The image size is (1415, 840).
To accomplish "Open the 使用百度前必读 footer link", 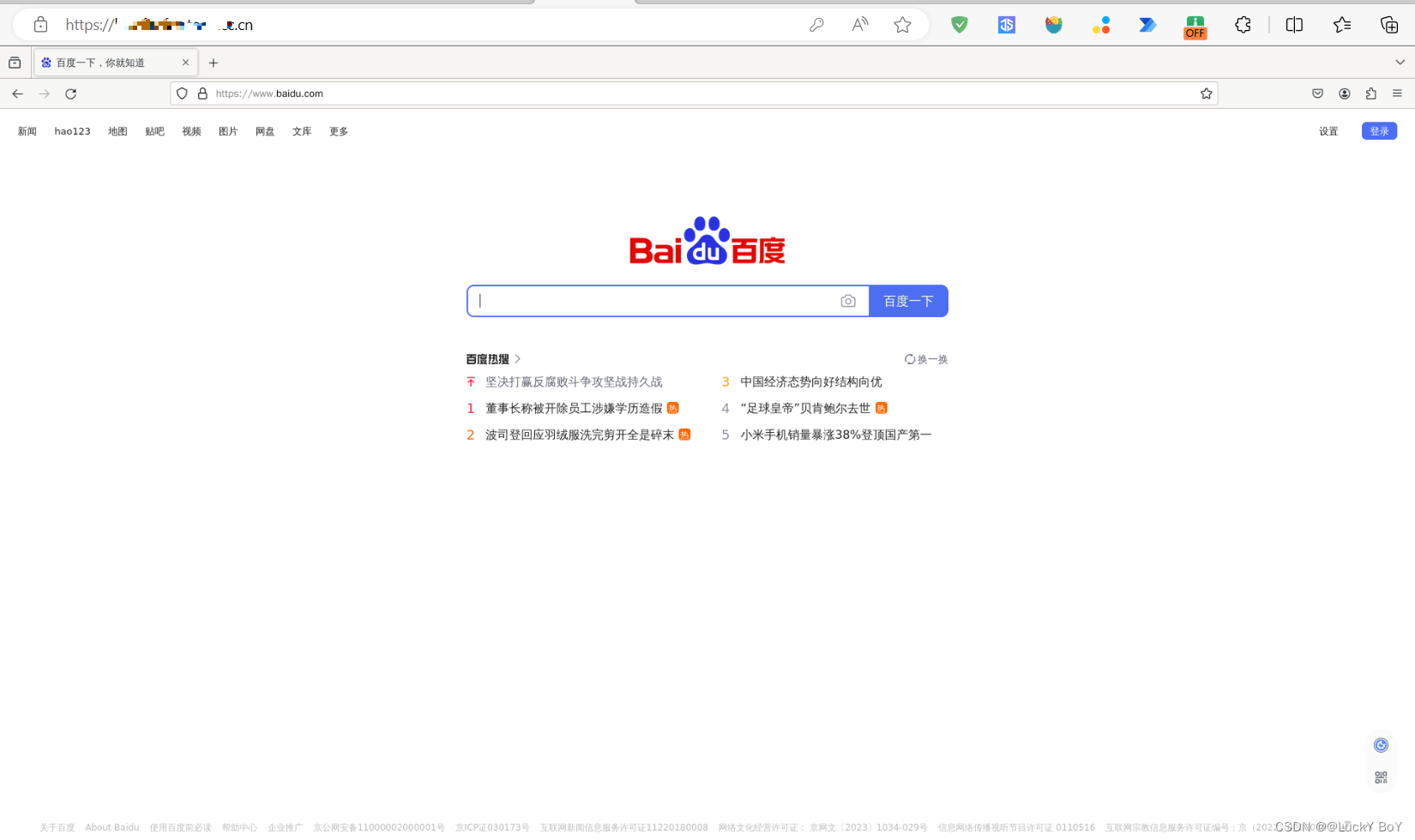I will coord(180,828).
